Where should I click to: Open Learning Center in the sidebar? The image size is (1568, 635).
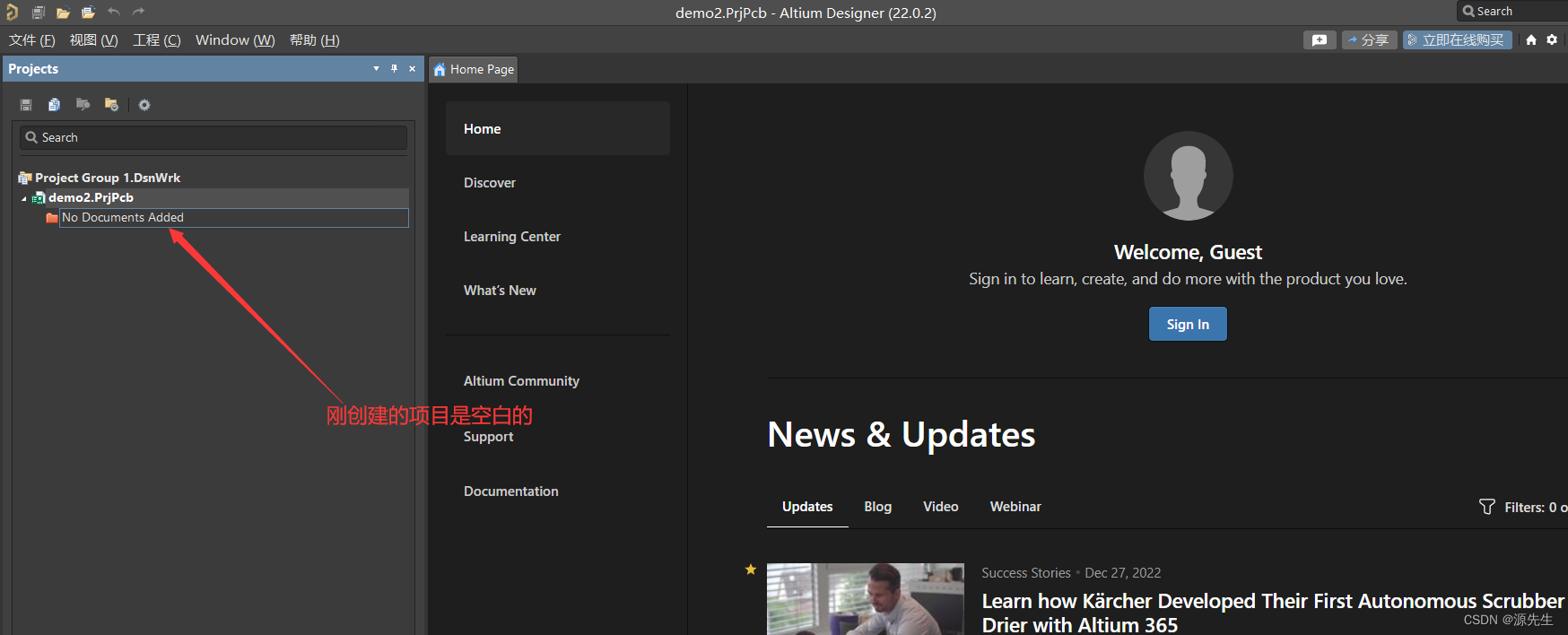coord(512,237)
